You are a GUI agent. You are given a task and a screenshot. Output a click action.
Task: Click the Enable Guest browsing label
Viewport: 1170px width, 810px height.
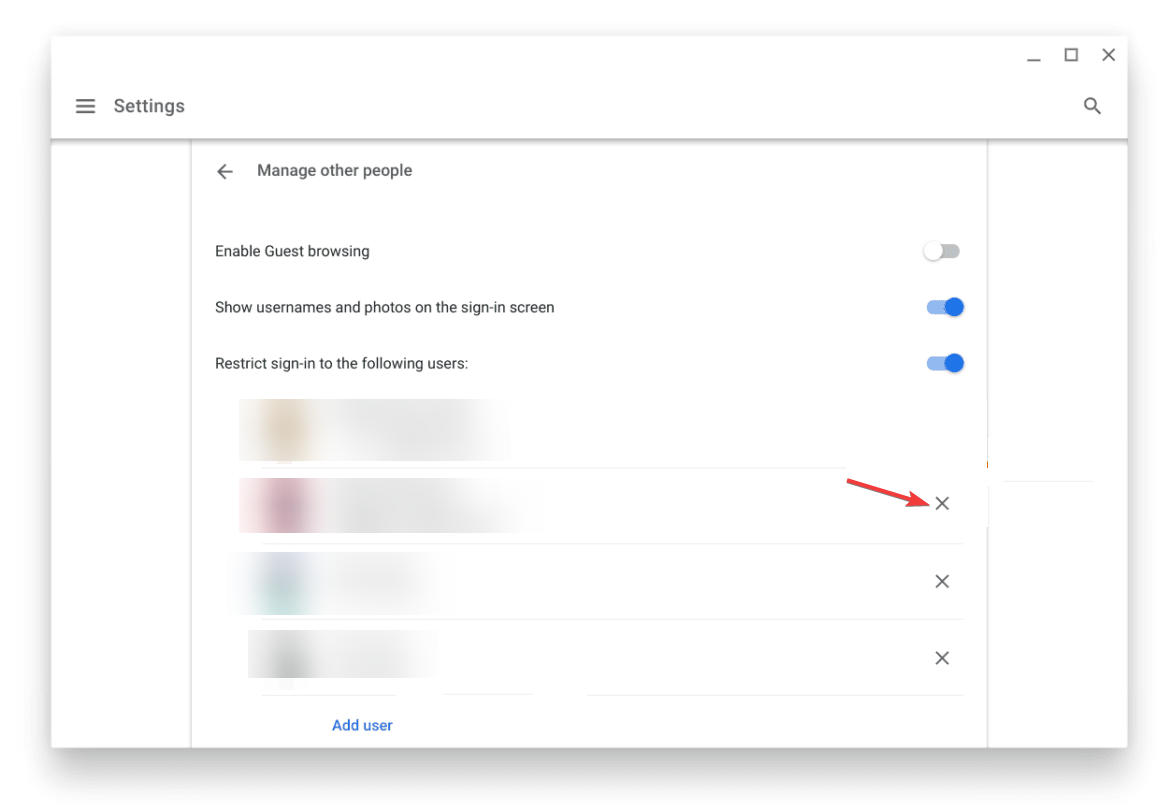(x=292, y=251)
